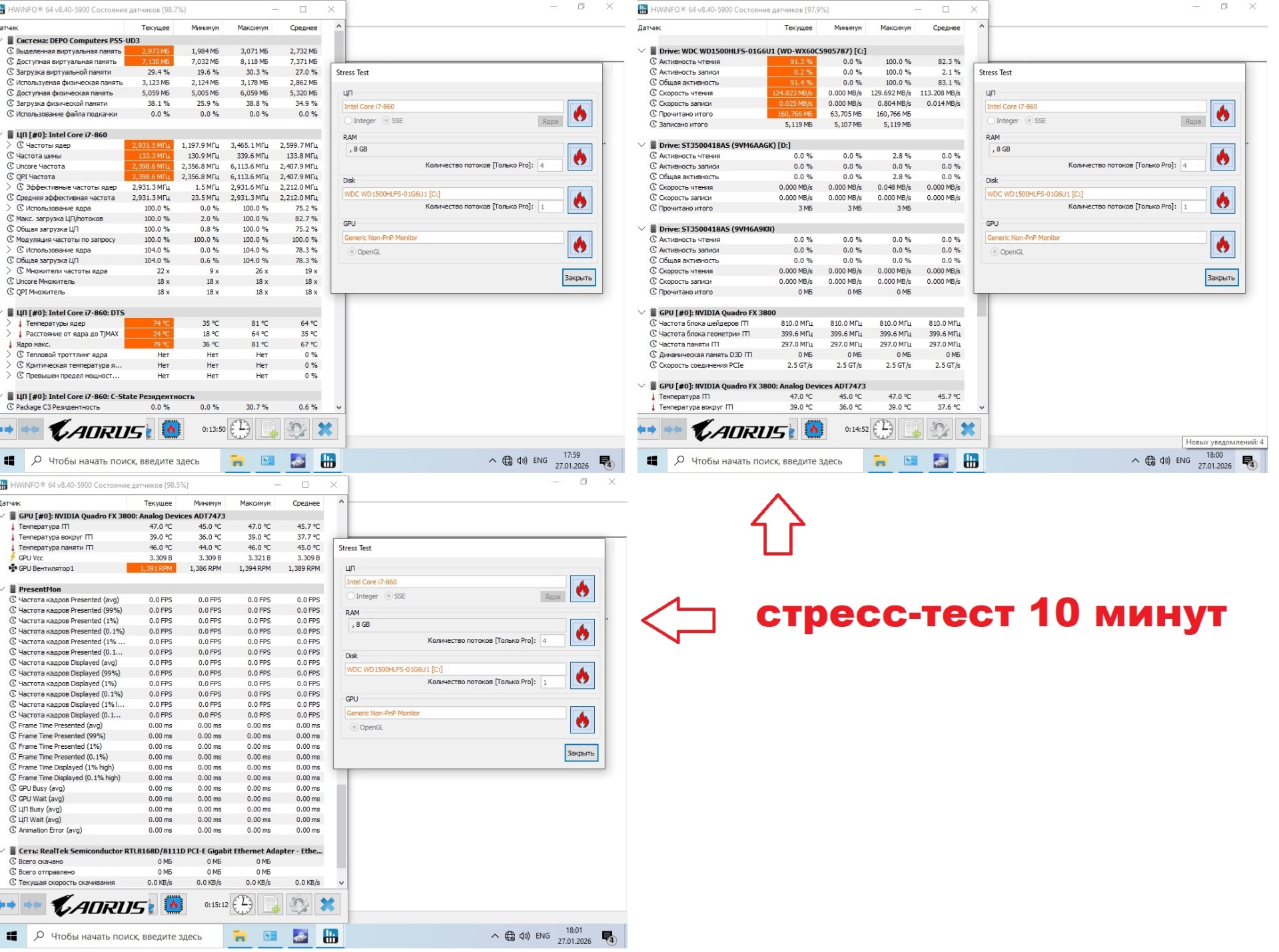Click Disk flame button in dialog beside 98.7% window

click(580, 201)
